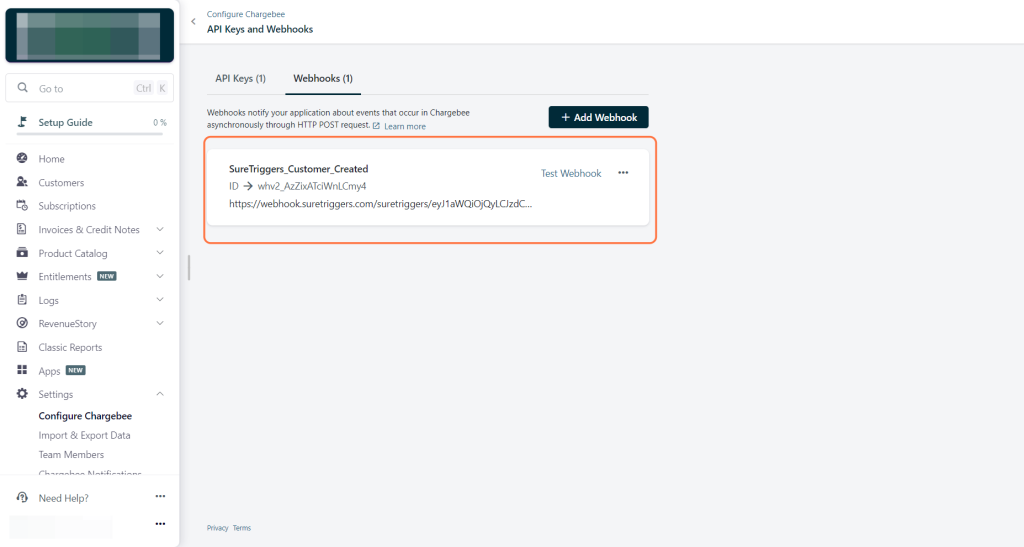Click the RevenueStory icon in sidebar
The image size is (1024, 547).
[22, 323]
